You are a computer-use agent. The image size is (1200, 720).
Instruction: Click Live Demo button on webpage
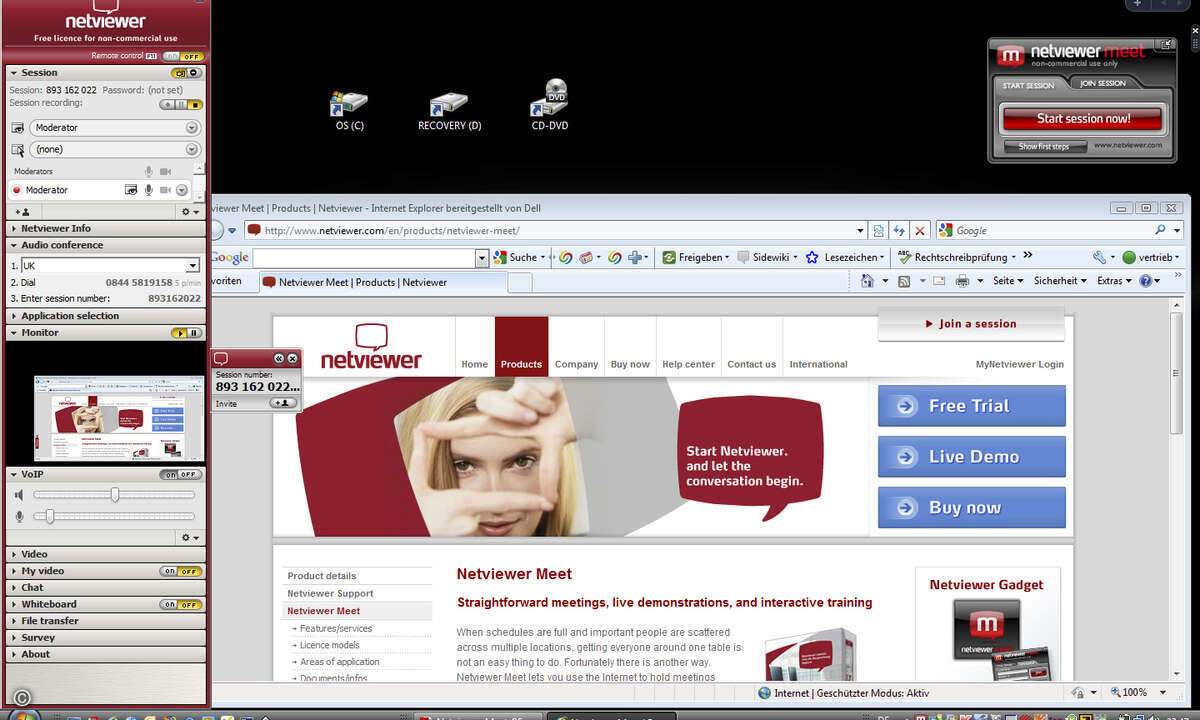click(x=971, y=457)
